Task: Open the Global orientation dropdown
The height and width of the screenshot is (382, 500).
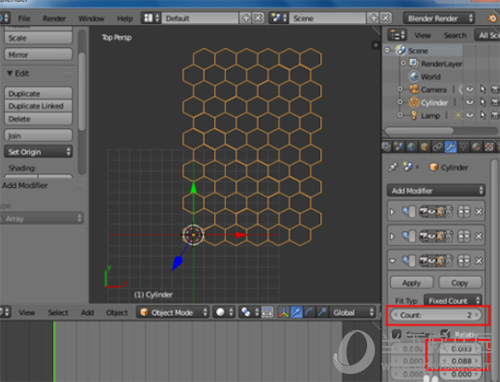Action: (353, 312)
